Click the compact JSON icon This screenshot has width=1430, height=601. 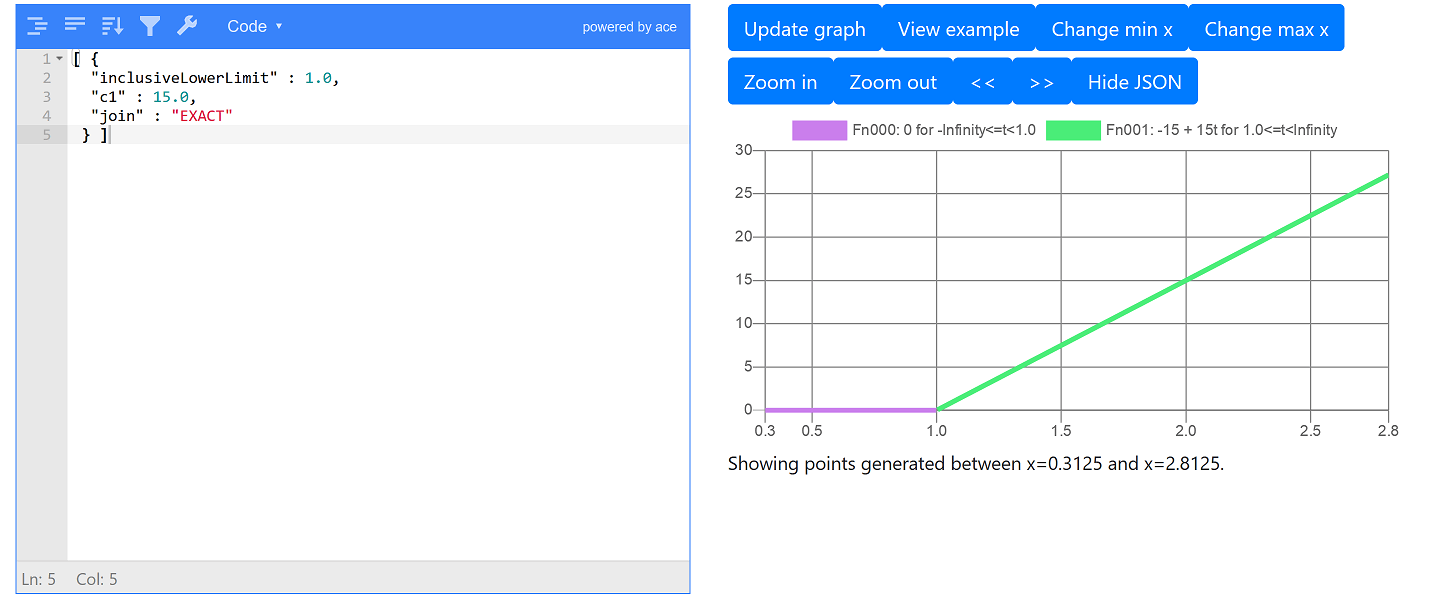(x=74, y=26)
